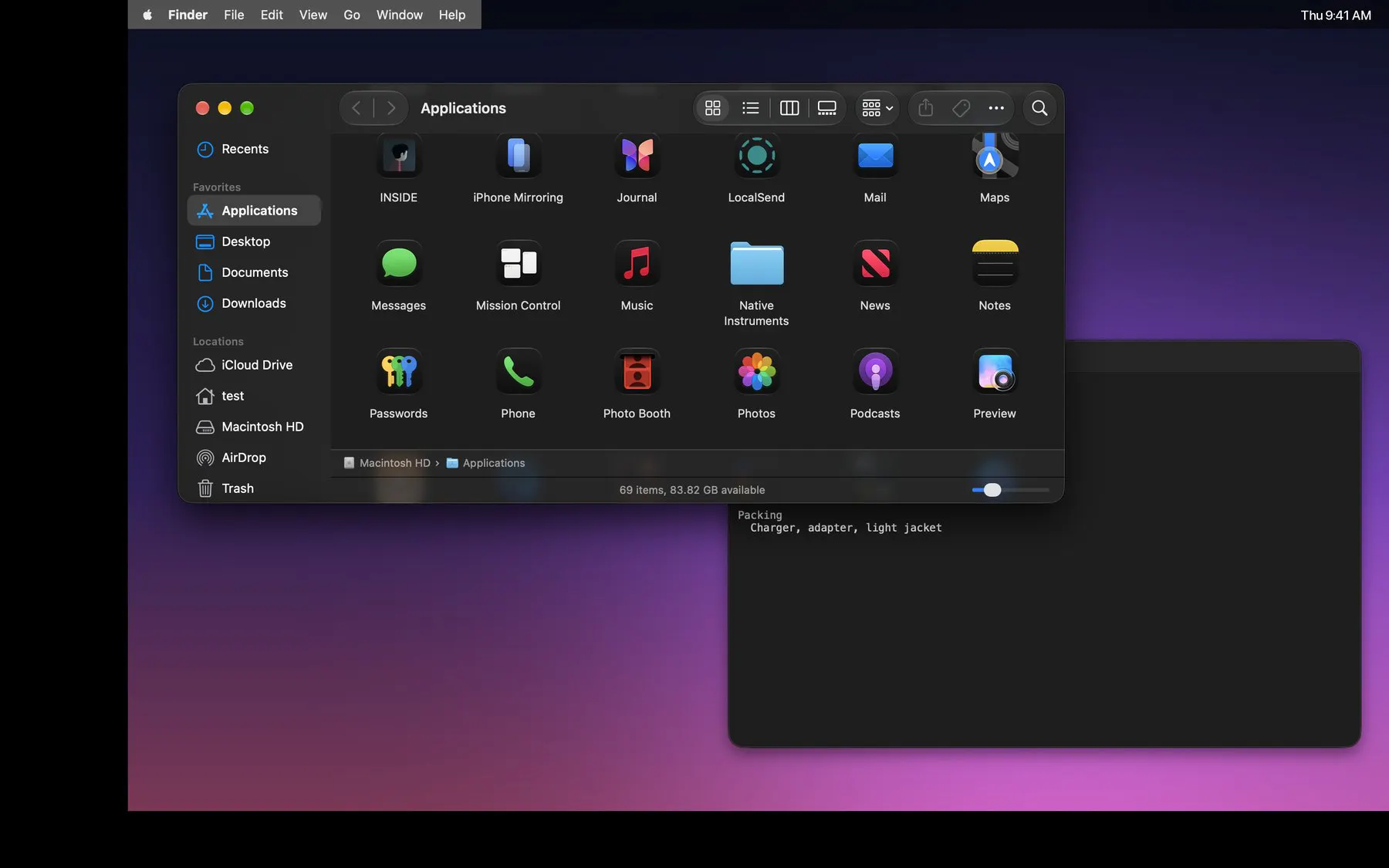Open Downloads in the sidebar
This screenshot has width=1389, height=868.
254,303
